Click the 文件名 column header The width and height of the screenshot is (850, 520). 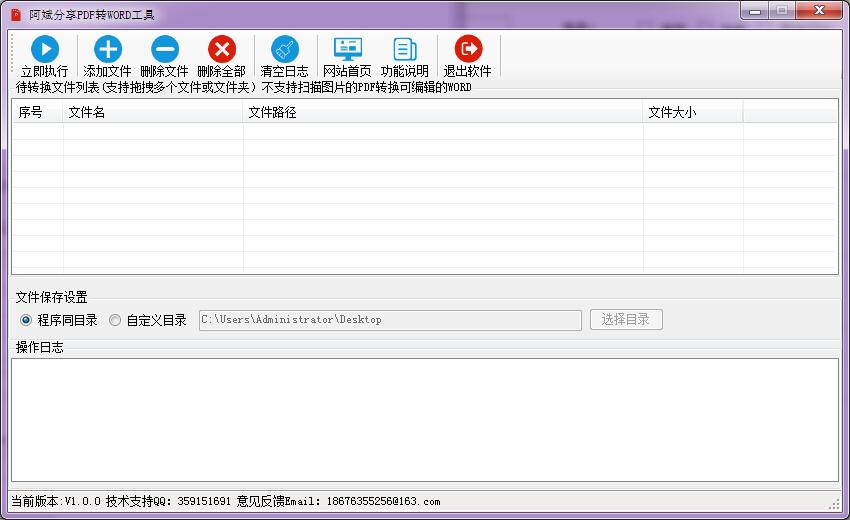pyautogui.click(x=153, y=112)
